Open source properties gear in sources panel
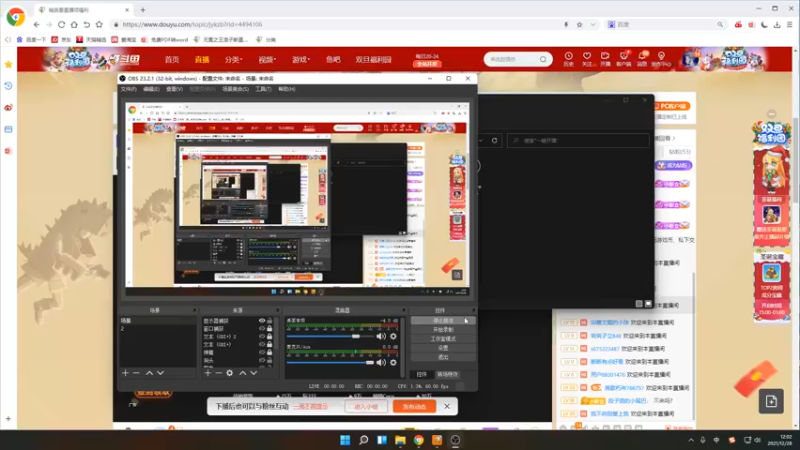 pyautogui.click(x=230, y=373)
